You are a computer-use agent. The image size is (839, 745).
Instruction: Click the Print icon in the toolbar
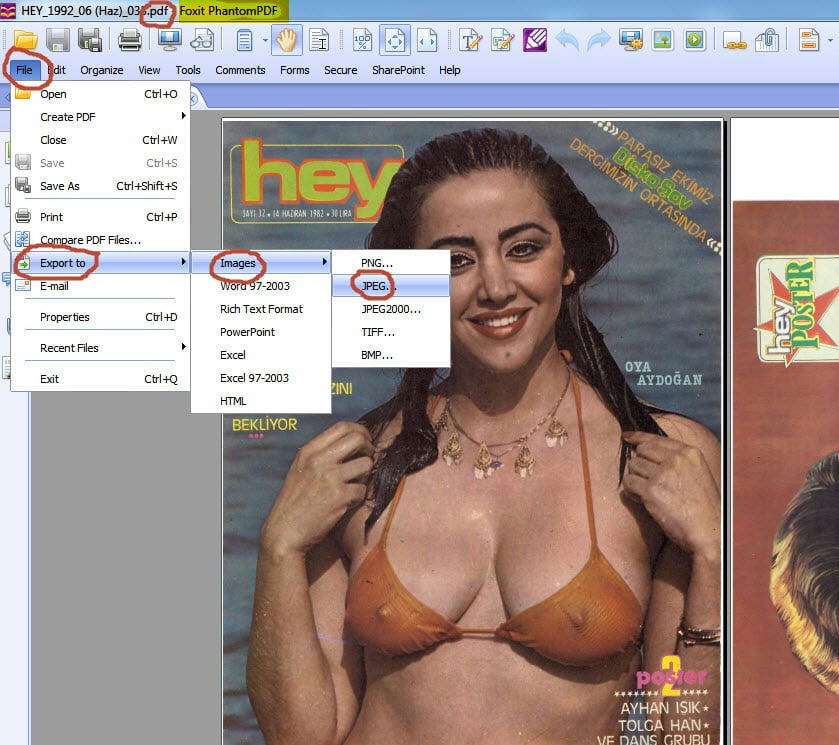click(x=130, y=40)
